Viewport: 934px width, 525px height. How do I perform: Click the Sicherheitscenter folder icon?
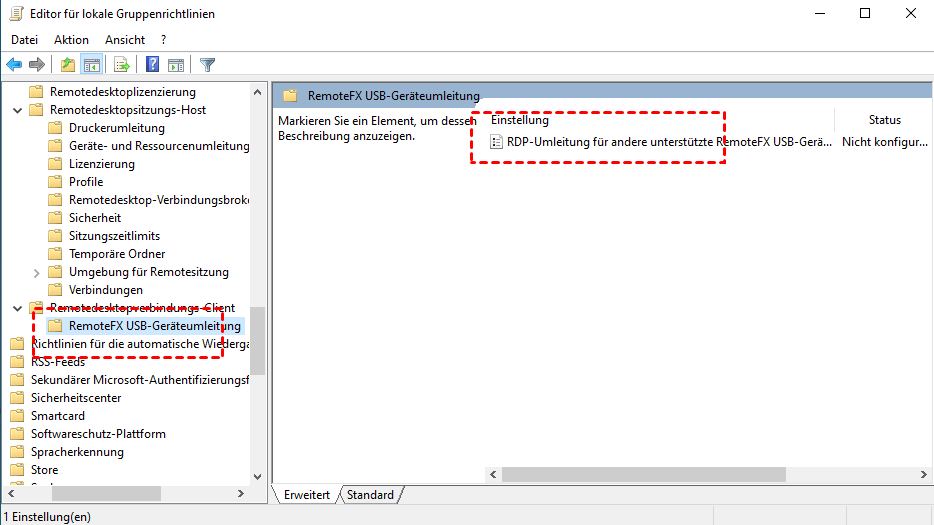[17, 397]
